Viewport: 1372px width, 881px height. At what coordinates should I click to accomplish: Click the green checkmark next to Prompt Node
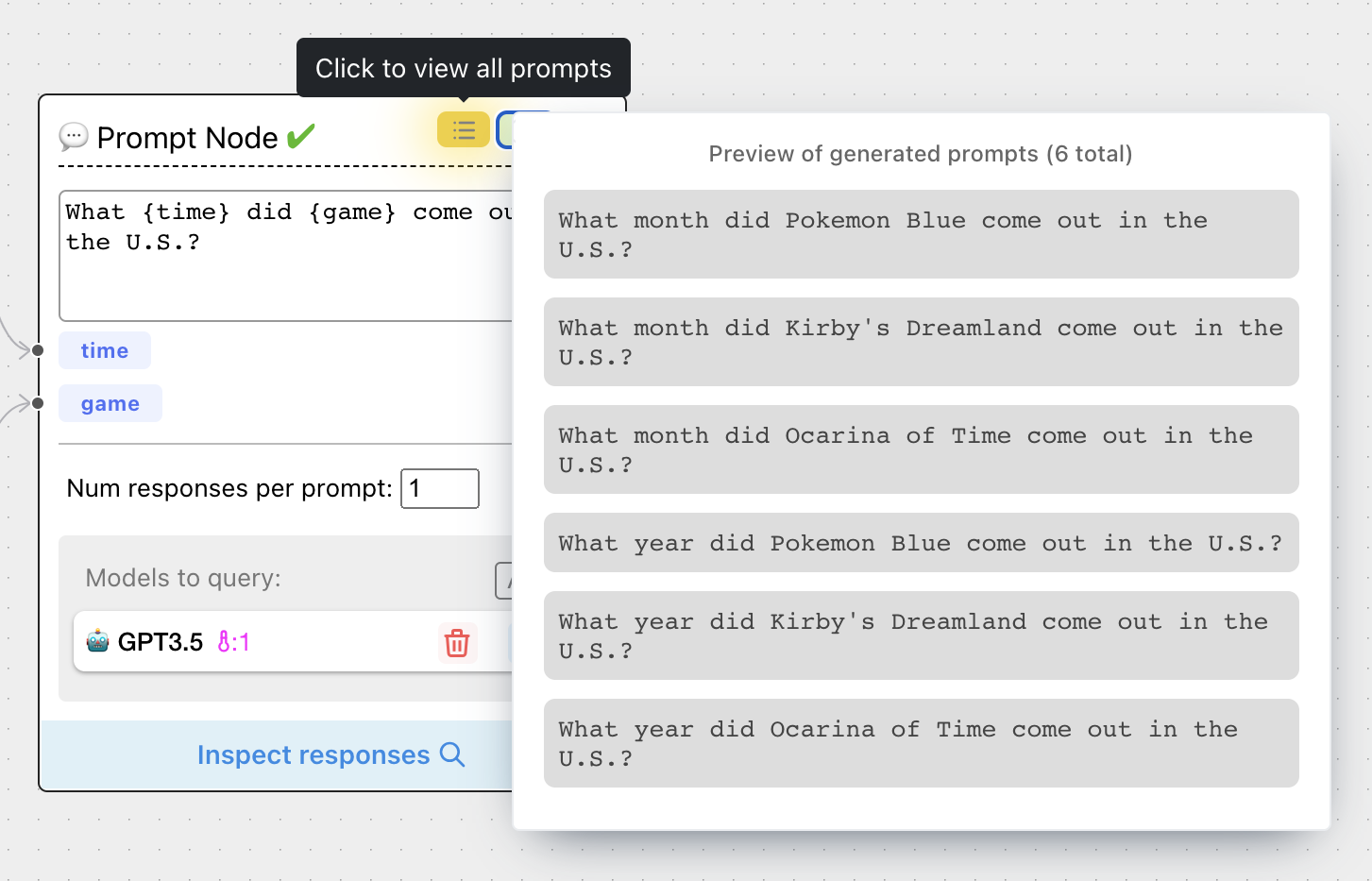(300, 135)
